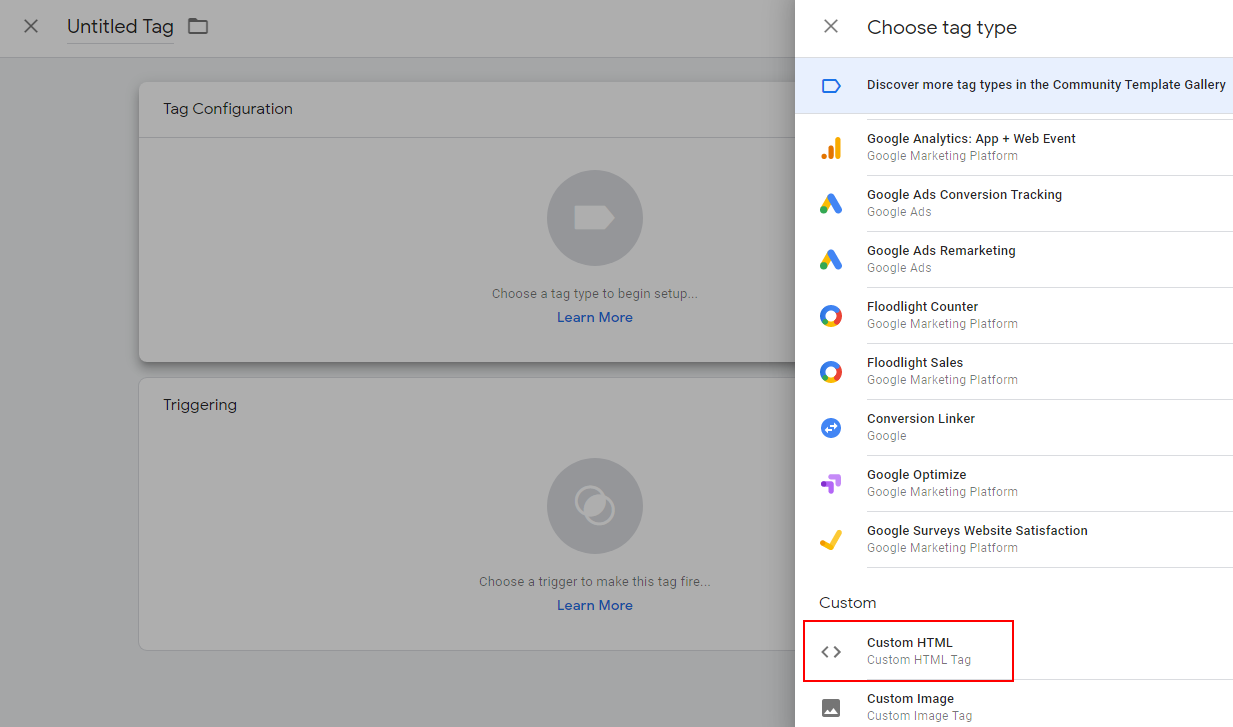This screenshot has height=727, width=1233.
Task: Close the Choose tag type panel
Action: 831,26
